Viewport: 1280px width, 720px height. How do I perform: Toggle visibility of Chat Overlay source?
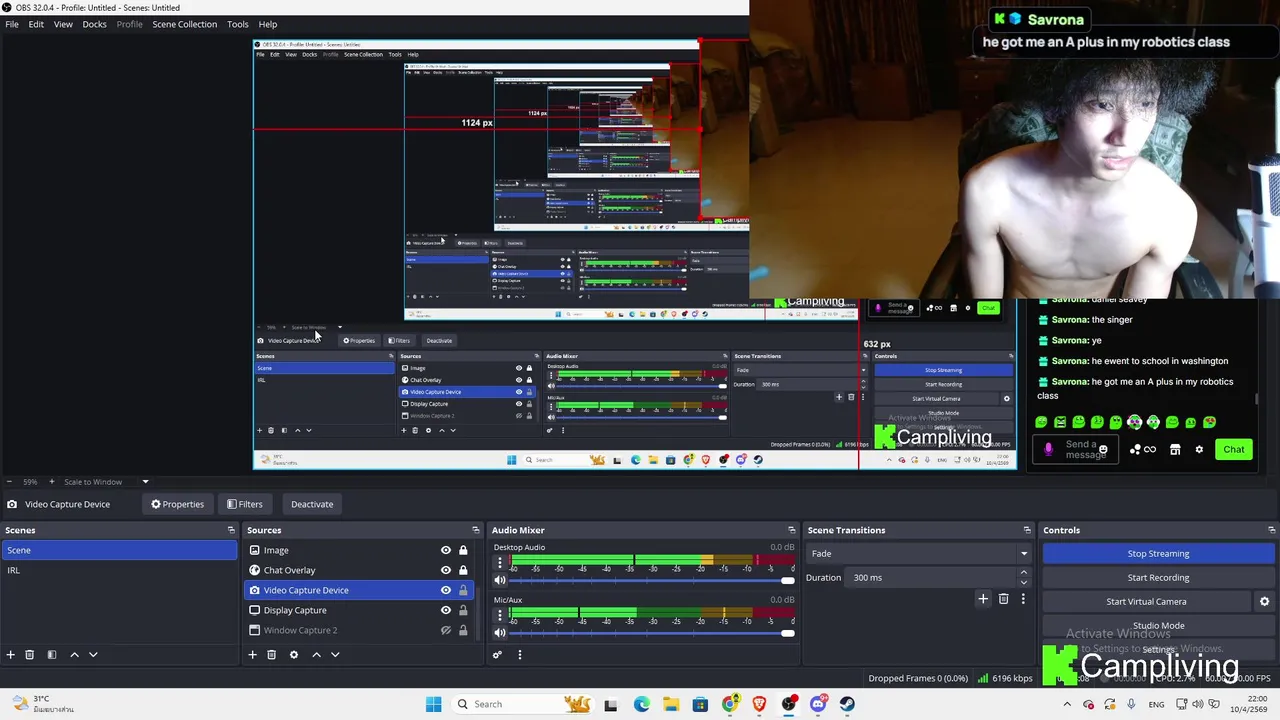446,570
